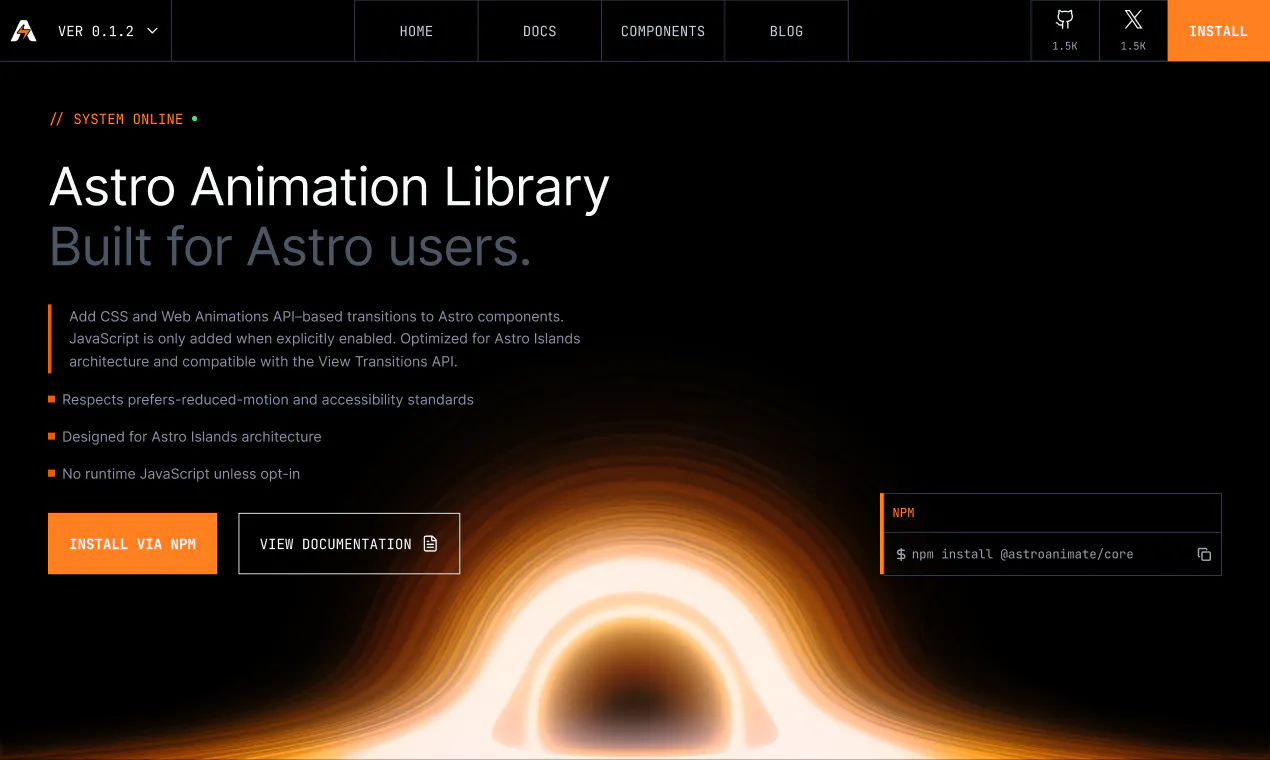
Task: Open the GitHub icon link
Action: (1065, 31)
